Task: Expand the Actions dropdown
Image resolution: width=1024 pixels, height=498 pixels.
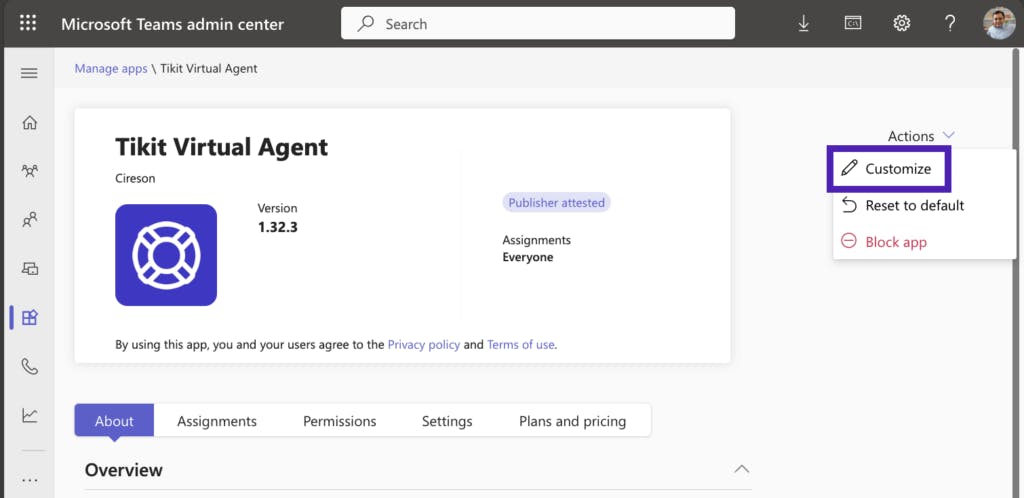Action: [921, 136]
